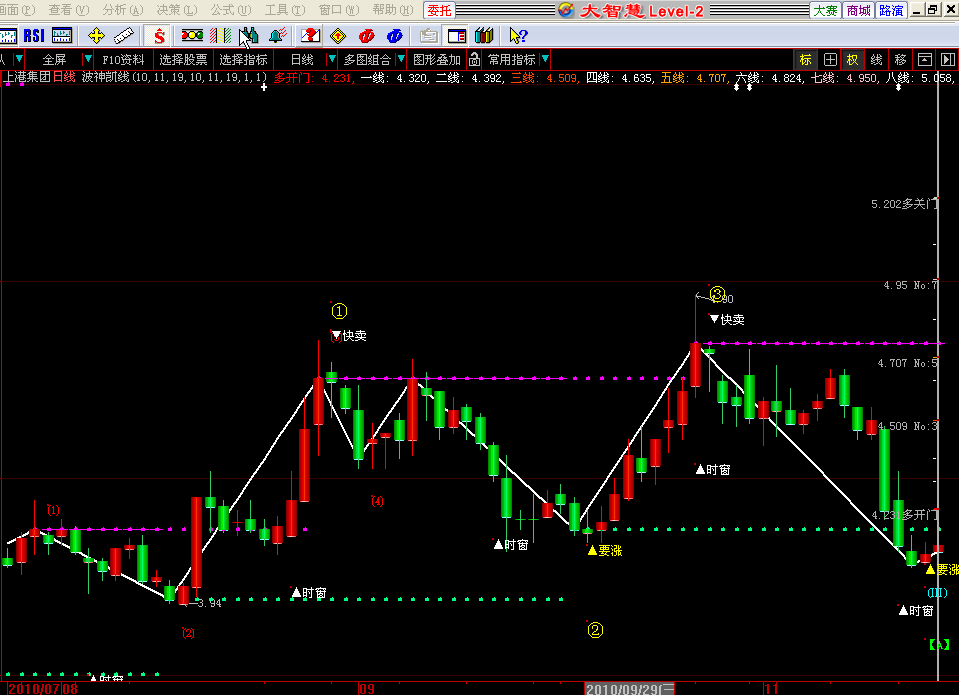The image size is (959, 695).
Task: Open the 查看(V) menu
Action: (x=68, y=10)
